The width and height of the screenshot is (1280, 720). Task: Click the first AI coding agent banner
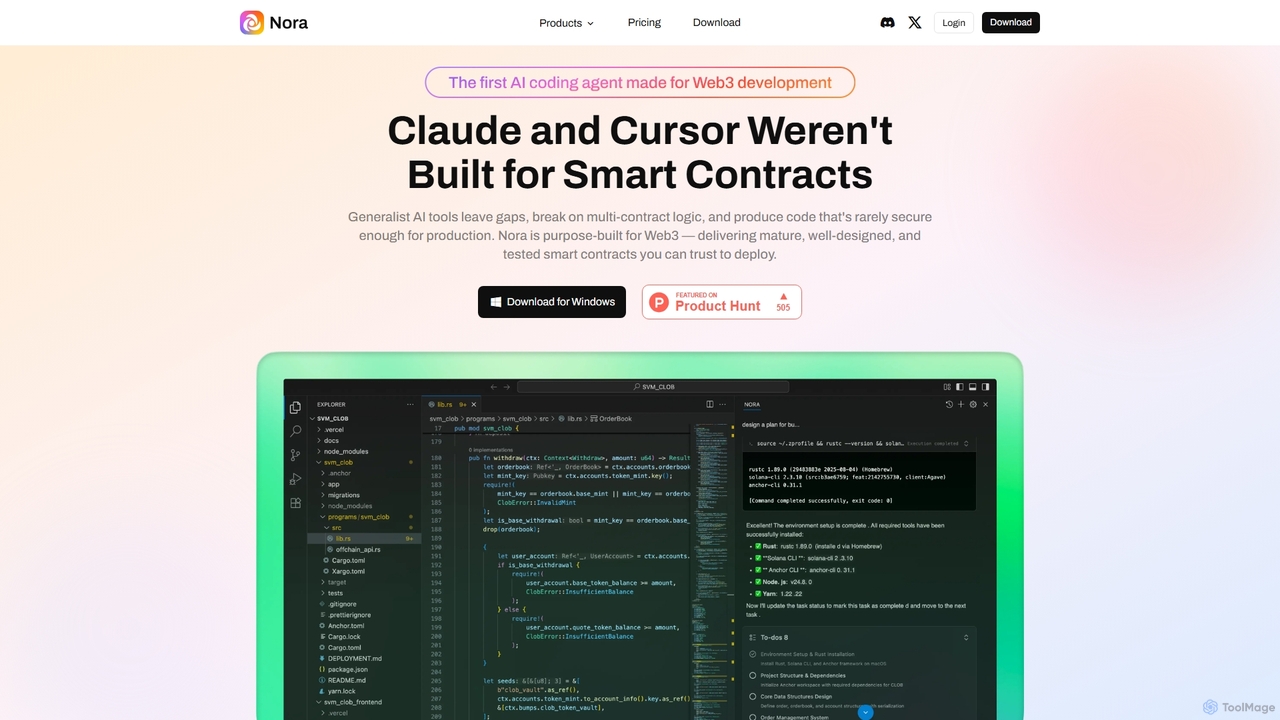click(x=640, y=82)
